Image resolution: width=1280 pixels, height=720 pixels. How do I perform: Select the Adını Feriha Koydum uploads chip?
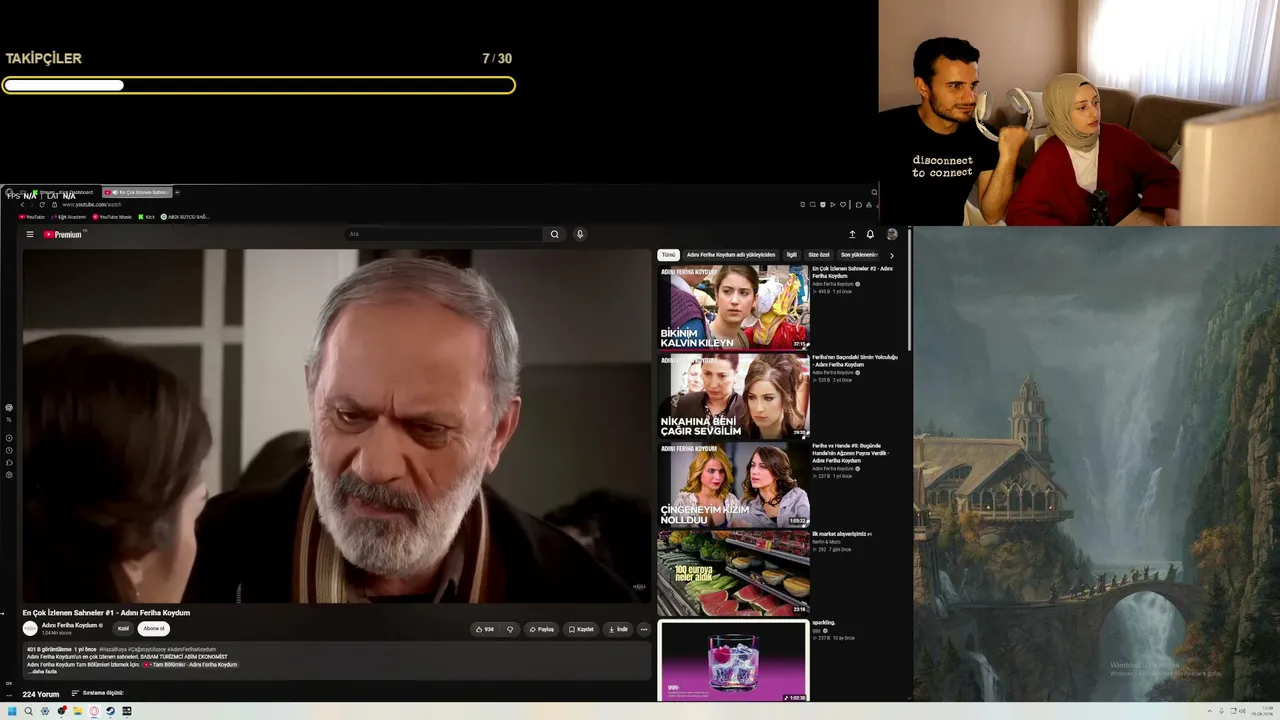pos(731,255)
